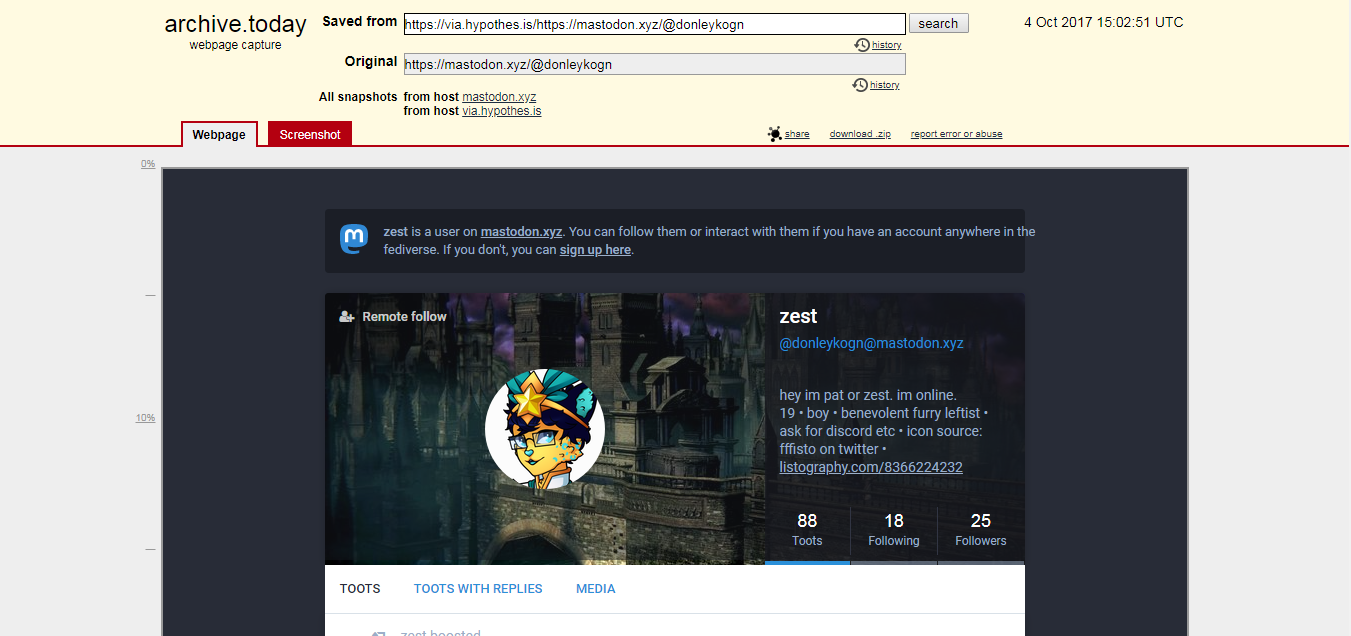The height and width of the screenshot is (636, 1351).
Task: Click the @donleykogn@mastodon.xyz handle
Action: (871, 343)
